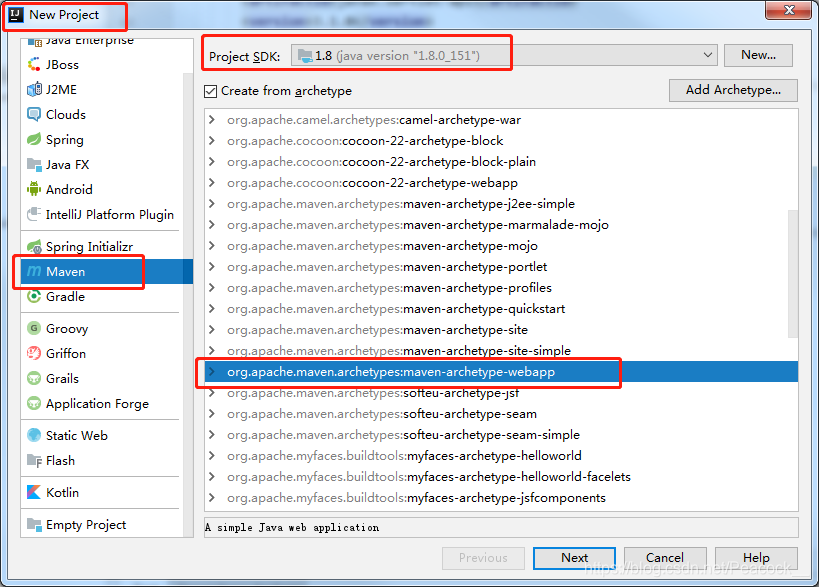Click the Gradle icon
Viewport: 819px width, 587px height.
(x=34, y=296)
